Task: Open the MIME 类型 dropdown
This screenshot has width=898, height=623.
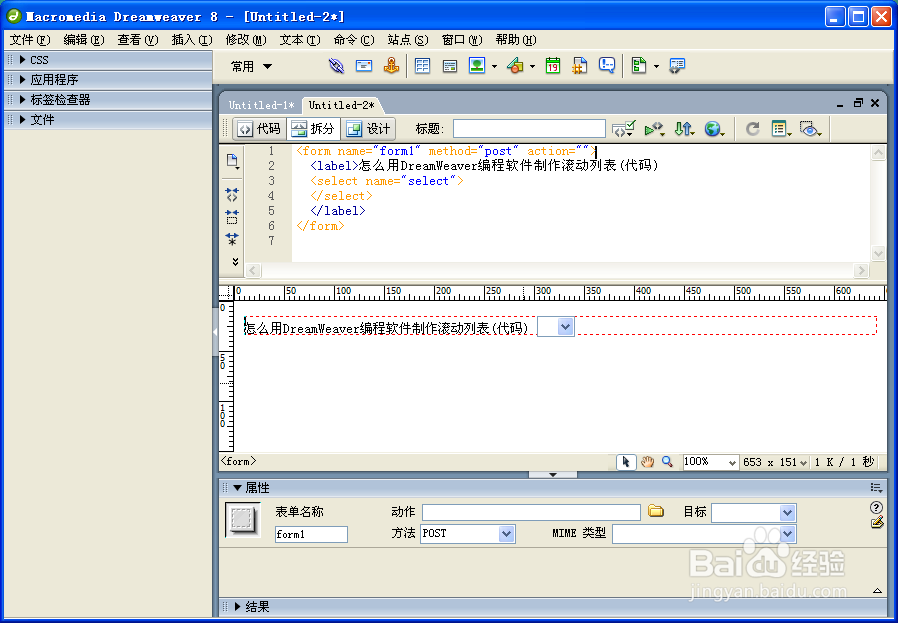Action: [x=787, y=534]
